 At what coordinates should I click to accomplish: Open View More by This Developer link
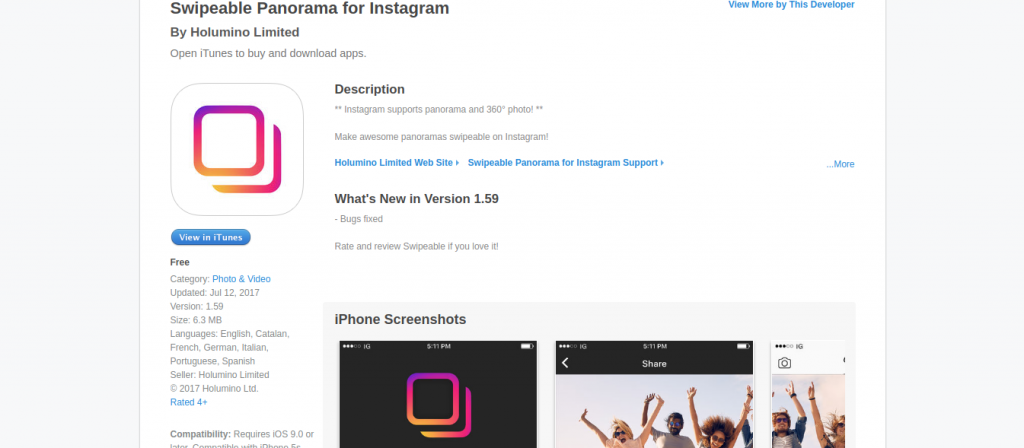(791, 5)
